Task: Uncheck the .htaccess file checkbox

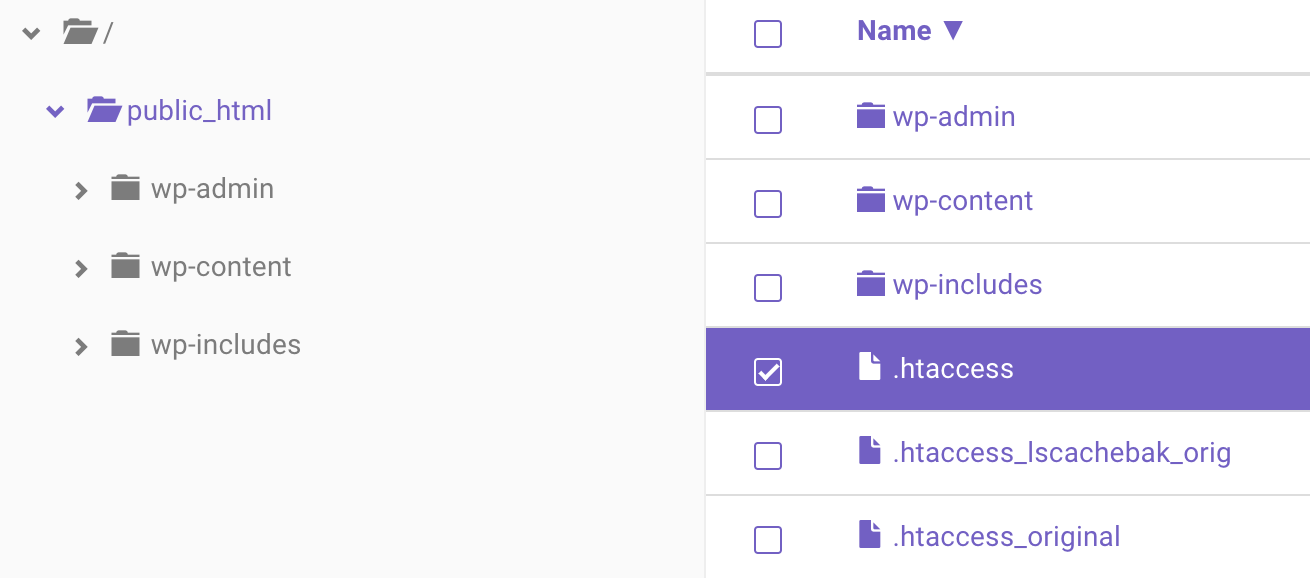Action: (768, 372)
